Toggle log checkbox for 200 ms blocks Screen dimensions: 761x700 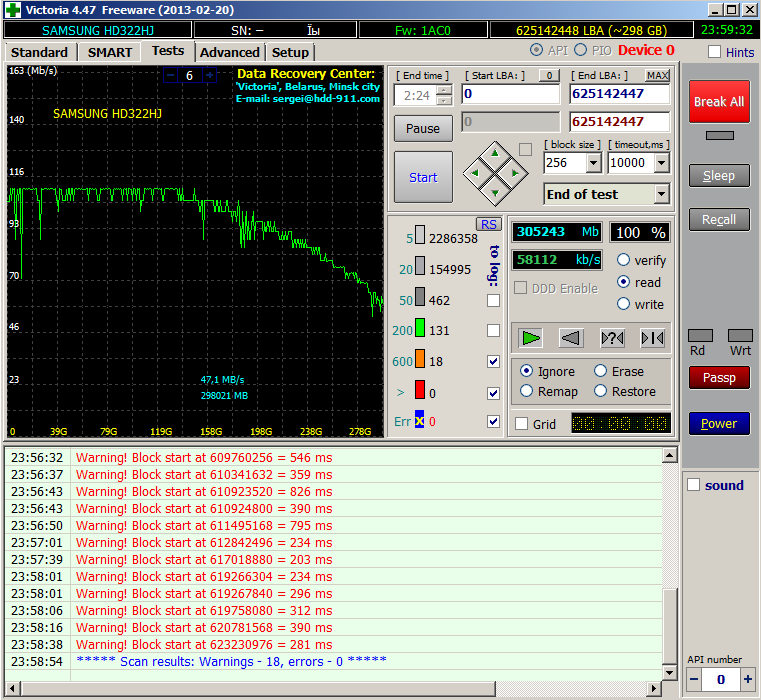tap(494, 331)
